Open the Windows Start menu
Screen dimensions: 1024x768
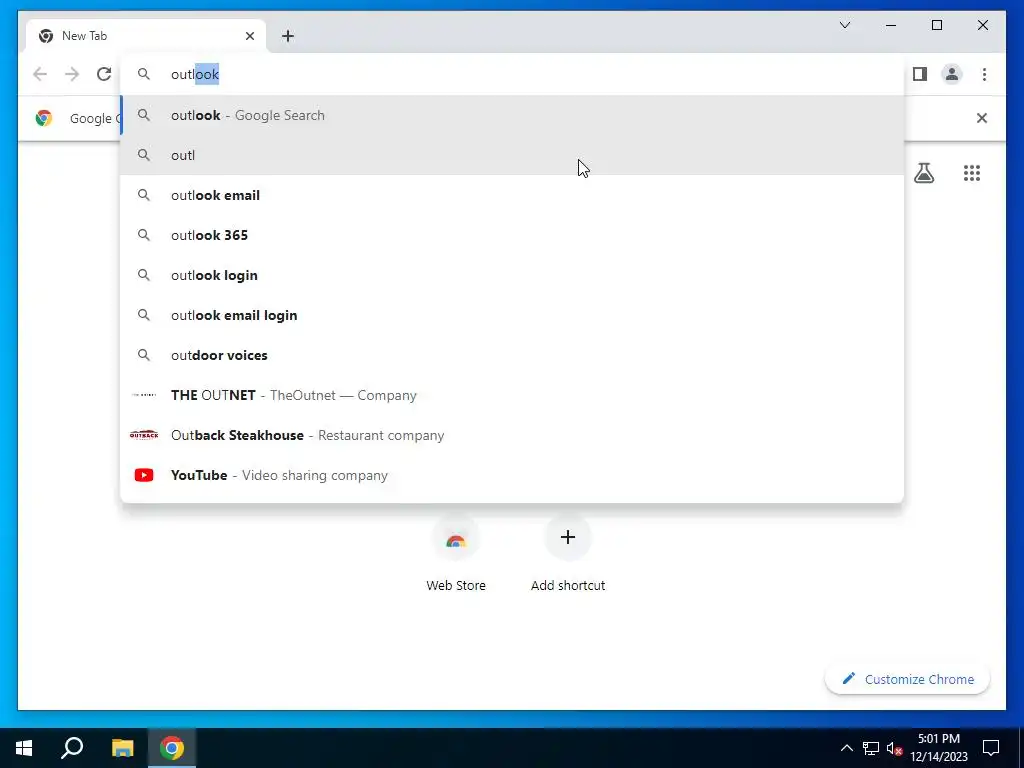coord(24,748)
